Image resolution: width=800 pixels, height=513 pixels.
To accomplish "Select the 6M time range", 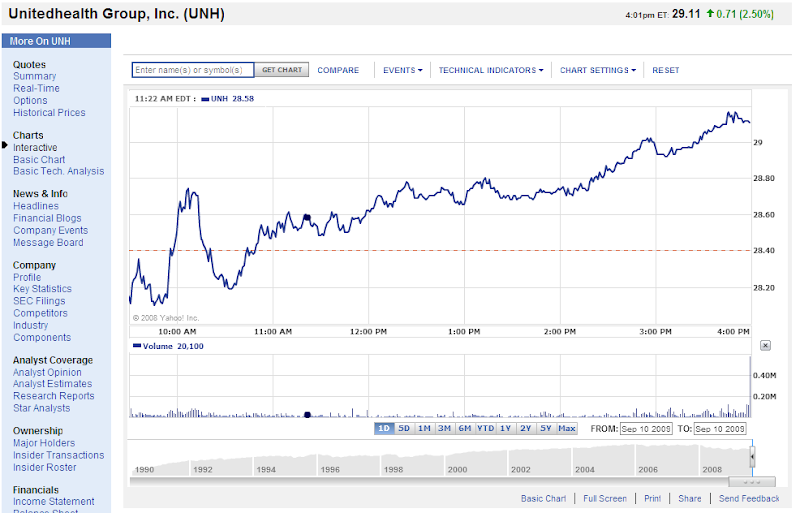I will coord(465,428).
